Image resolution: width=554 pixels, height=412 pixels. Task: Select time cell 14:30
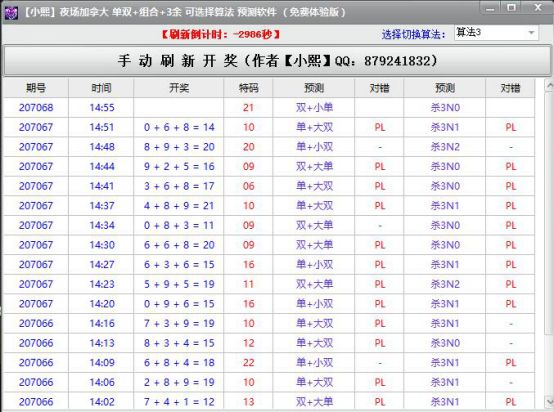tap(102, 245)
